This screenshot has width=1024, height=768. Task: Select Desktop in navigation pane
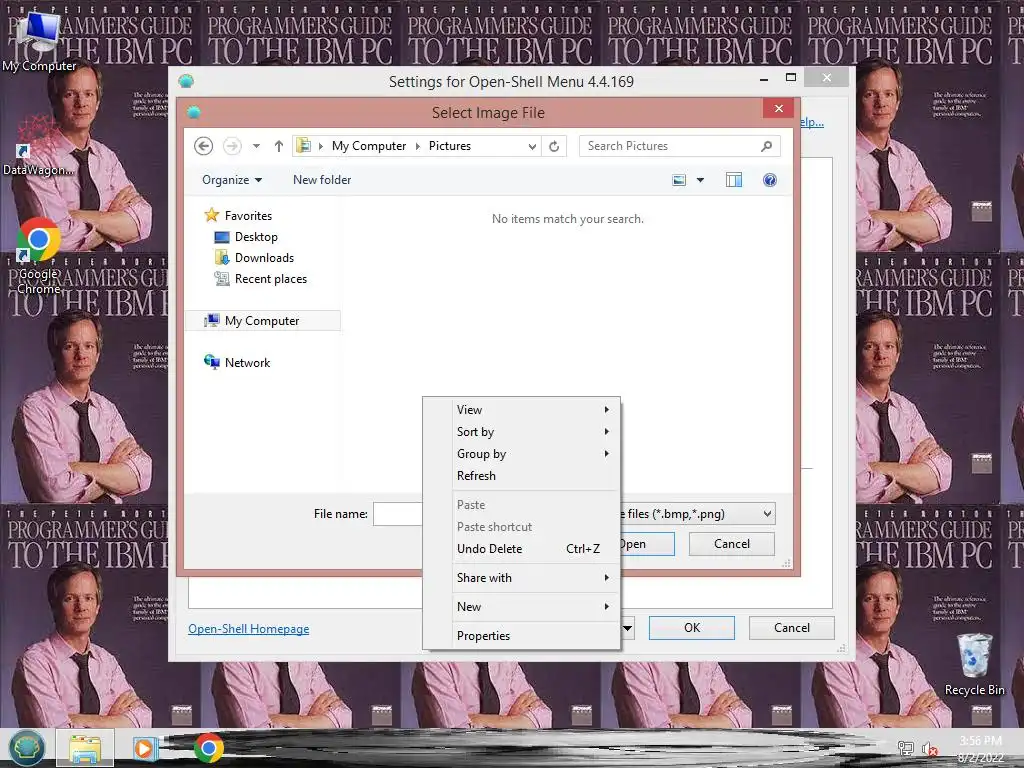click(256, 237)
